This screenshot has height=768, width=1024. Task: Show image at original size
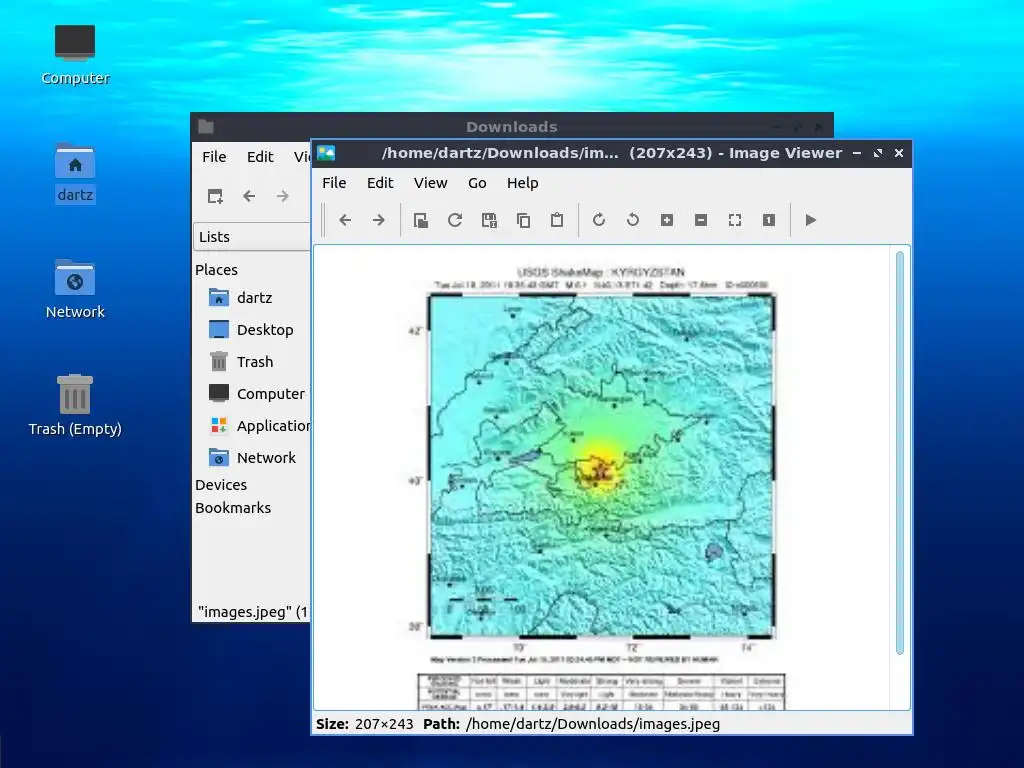pyautogui.click(x=769, y=220)
